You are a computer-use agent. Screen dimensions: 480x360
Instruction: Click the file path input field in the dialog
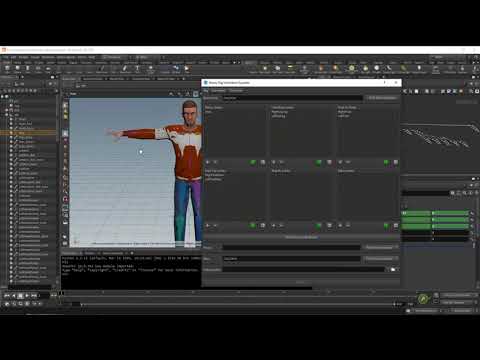304,269
